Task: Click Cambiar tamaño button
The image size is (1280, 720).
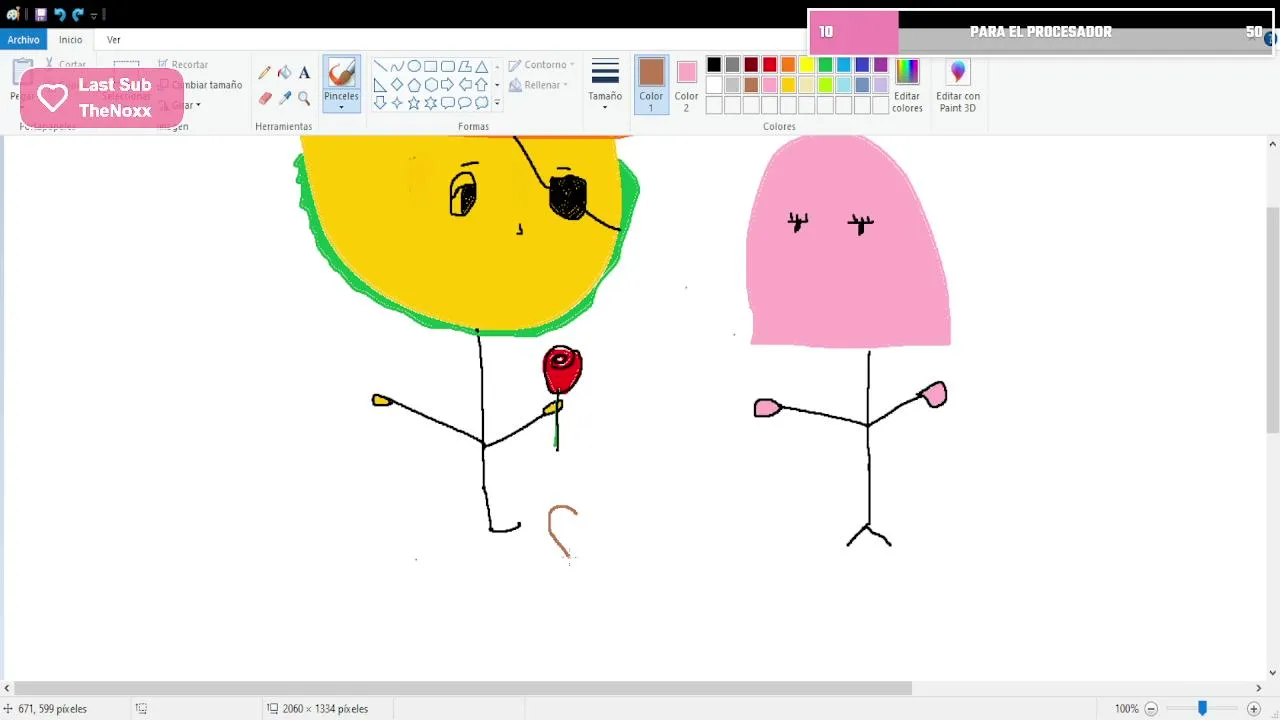Action: pos(199,85)
